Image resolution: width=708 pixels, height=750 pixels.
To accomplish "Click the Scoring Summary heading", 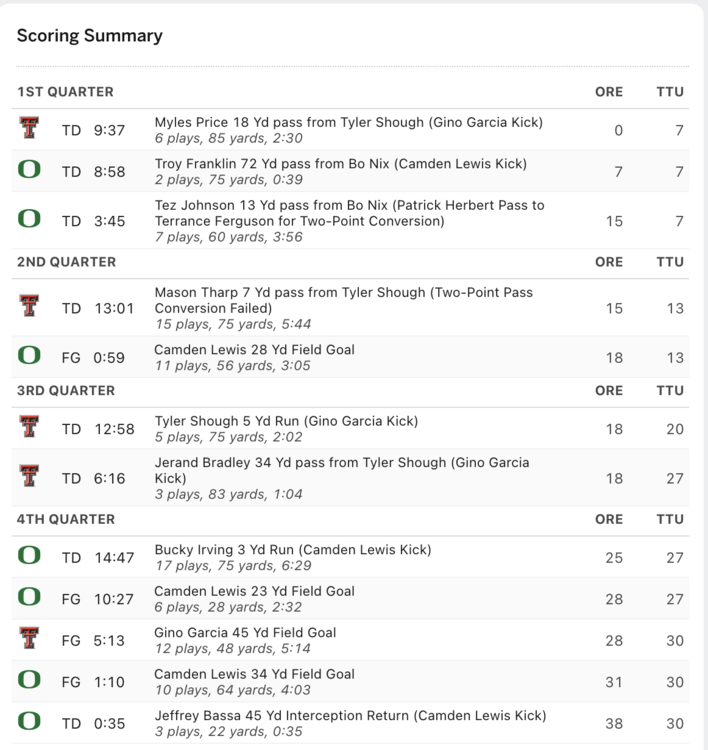I will tap(89, 36).
